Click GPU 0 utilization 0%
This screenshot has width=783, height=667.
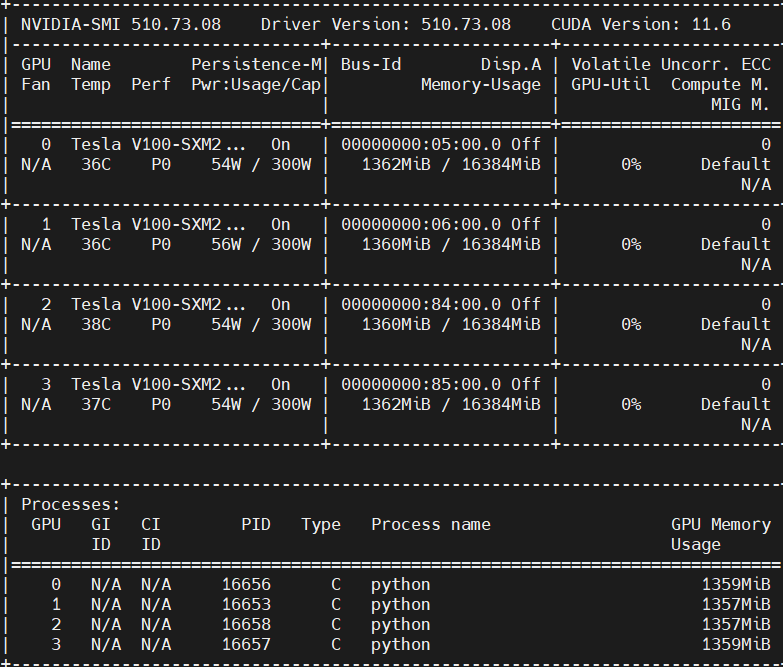(631, 165)
